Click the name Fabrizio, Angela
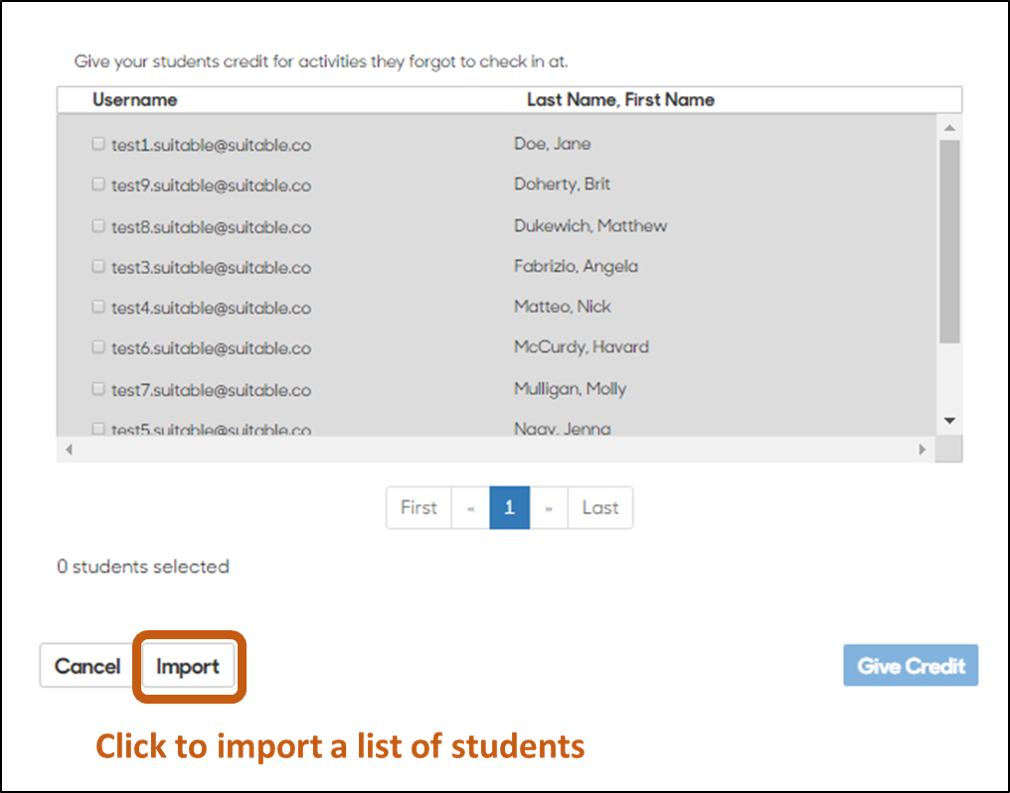The image size is (1010, 793). (576, 267)
